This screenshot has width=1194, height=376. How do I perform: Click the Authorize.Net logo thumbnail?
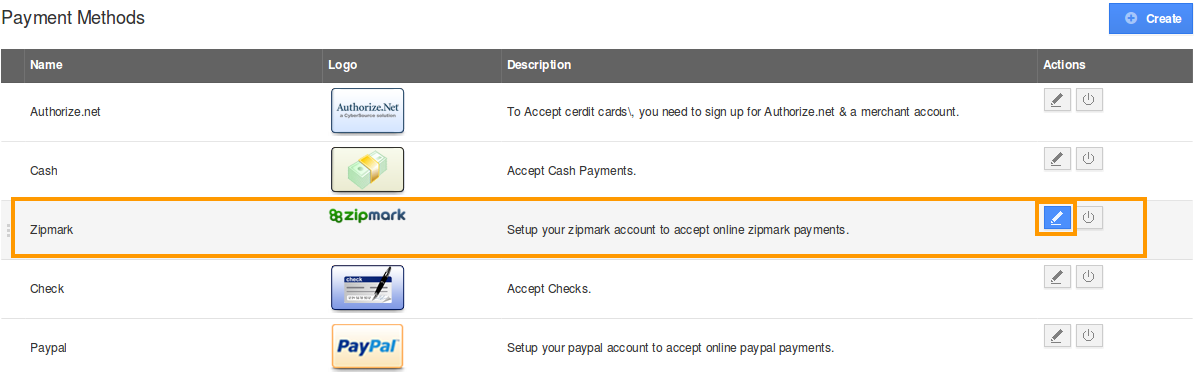(368, 111)
